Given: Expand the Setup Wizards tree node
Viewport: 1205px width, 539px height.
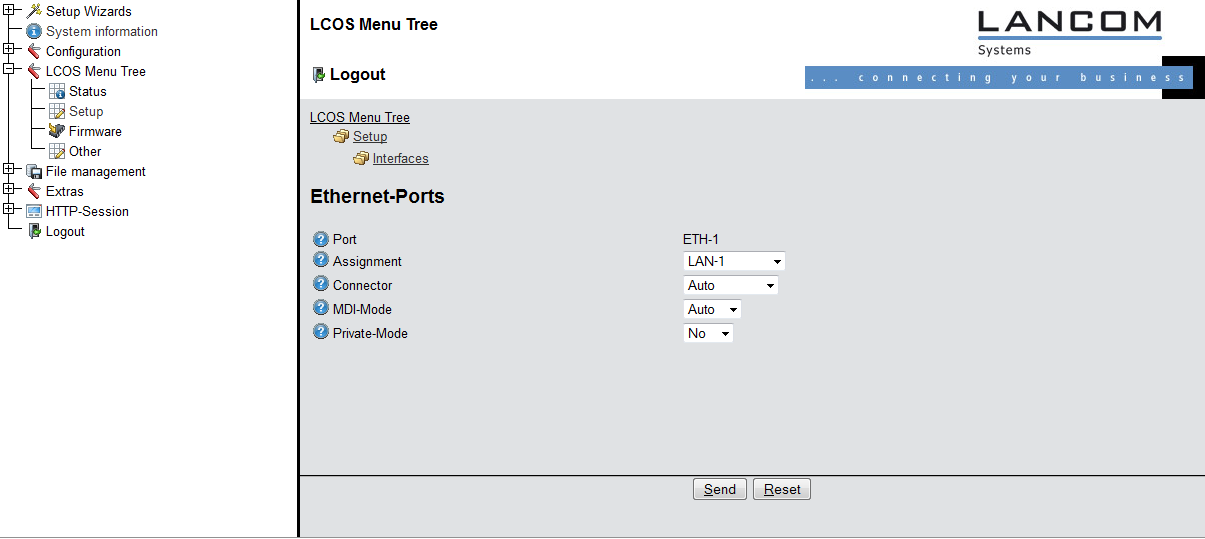Looking at the screenshot, I should (9, 10).
